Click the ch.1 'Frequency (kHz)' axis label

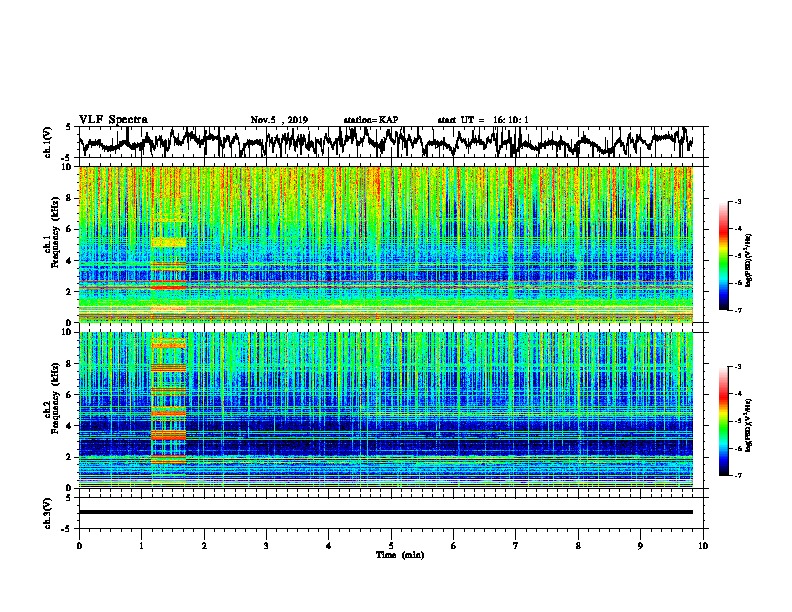(x=55, y=232)
